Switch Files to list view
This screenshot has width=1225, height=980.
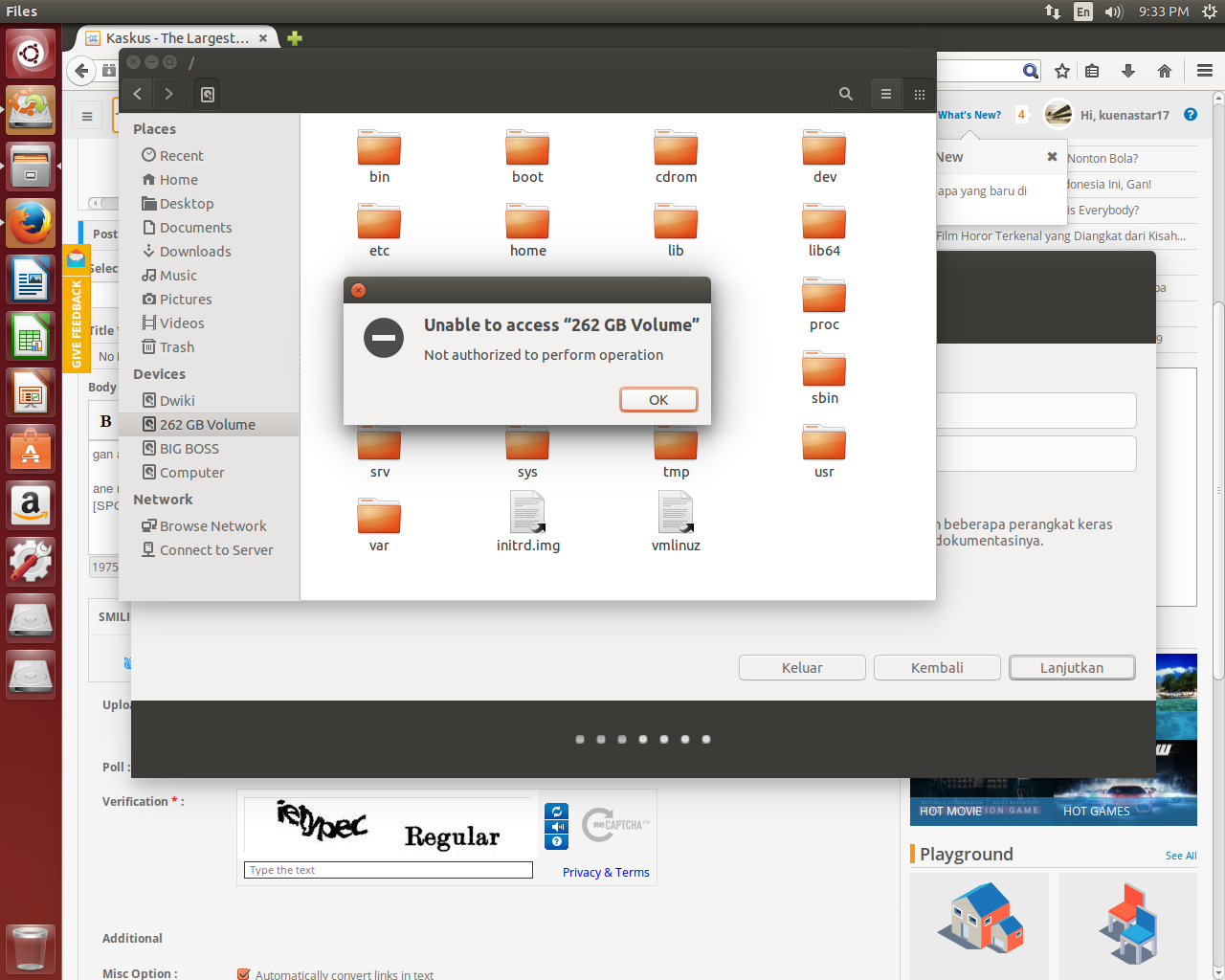(x=885, y=94)
